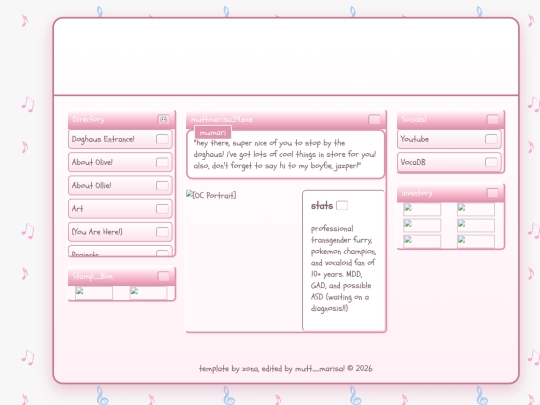Click the small icon beside stats heading
540x405 pixels.
coord(342,205)
